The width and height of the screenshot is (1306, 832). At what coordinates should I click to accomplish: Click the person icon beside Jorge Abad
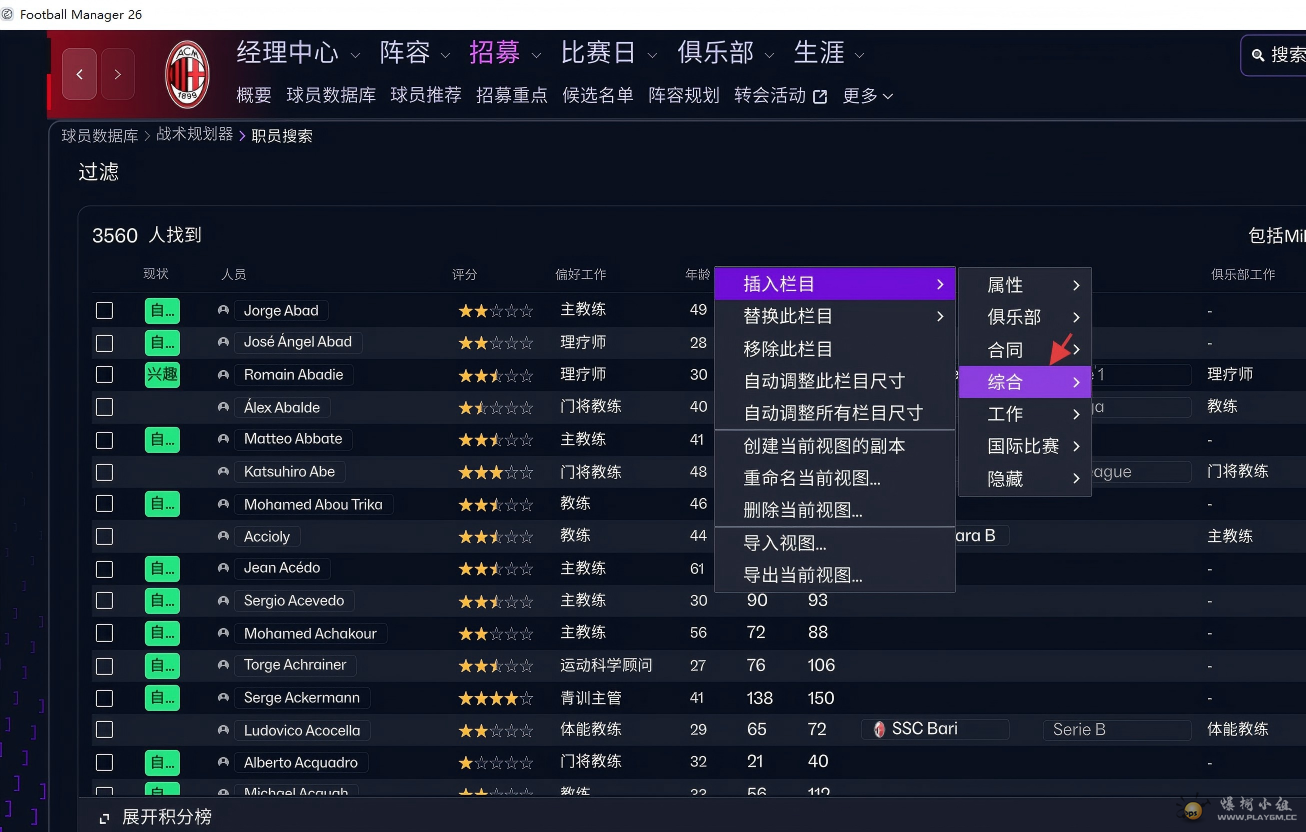click(x=224, y=310)
